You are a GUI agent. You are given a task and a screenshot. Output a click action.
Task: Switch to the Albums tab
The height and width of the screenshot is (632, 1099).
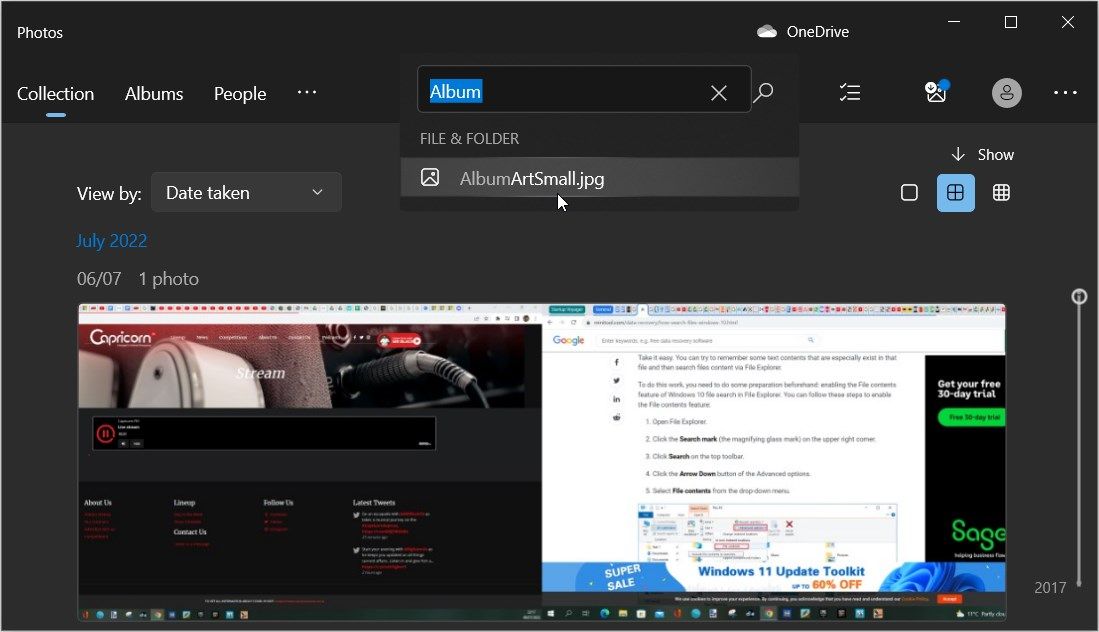(154, 94)
